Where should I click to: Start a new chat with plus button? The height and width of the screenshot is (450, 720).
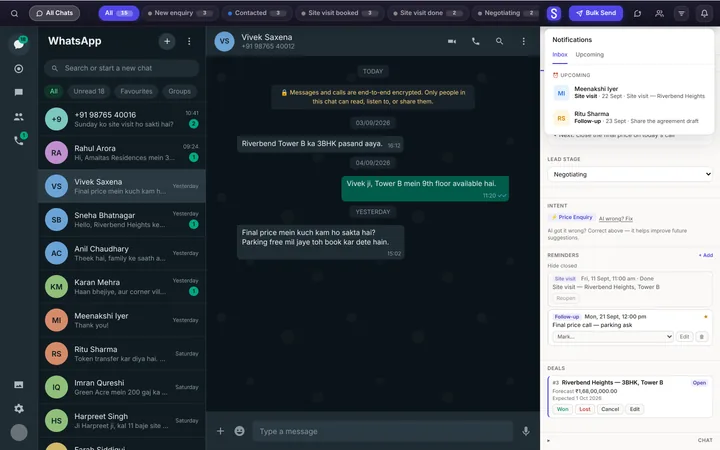(167, 41)
